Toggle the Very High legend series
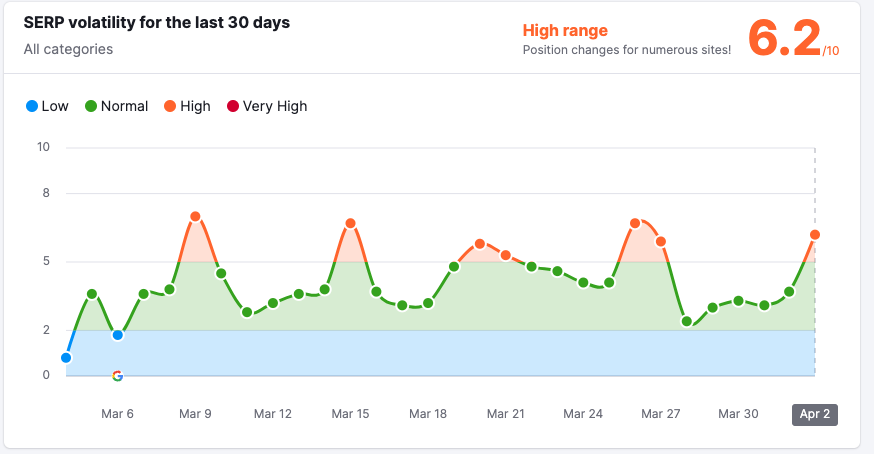 (x=267, y=106)
